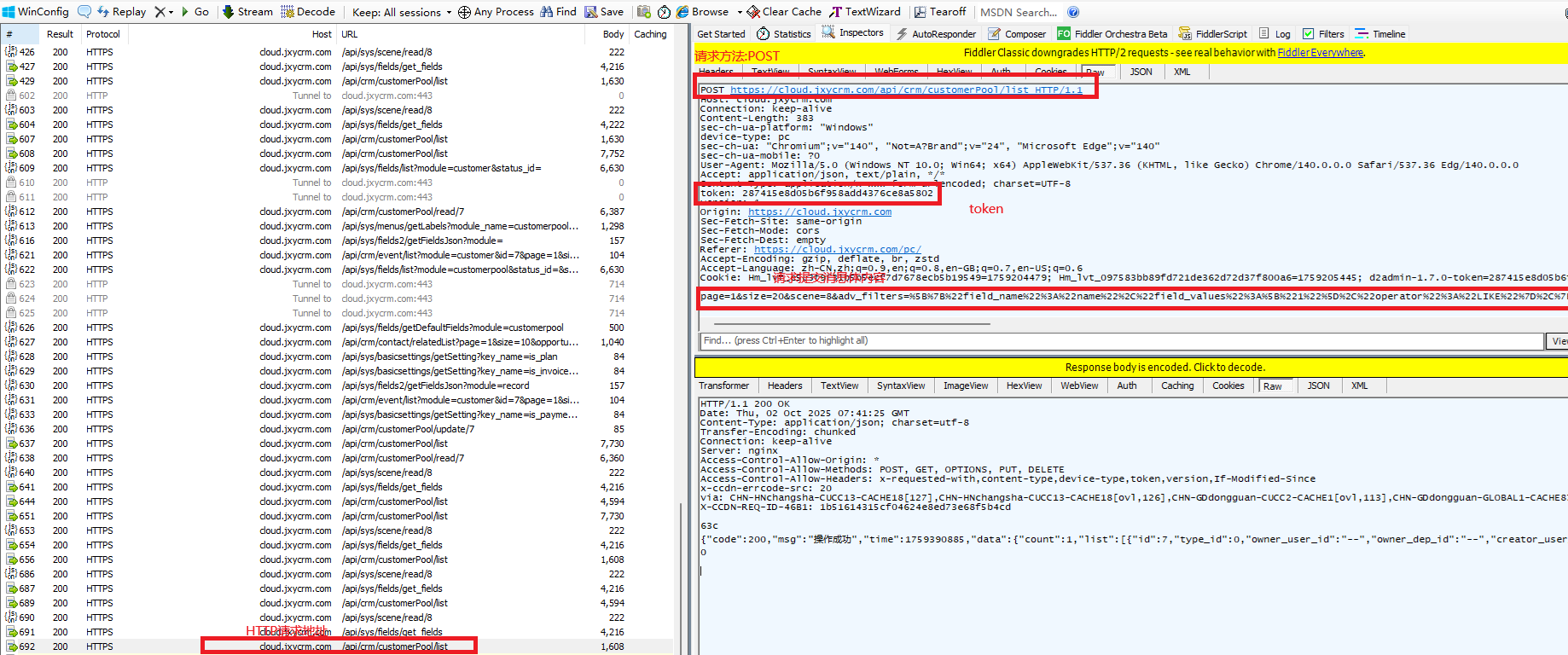Open the Filters tab
The height and width of the screenshot is (655, 1568).
pyautogui.click(x=1323, y=34)
